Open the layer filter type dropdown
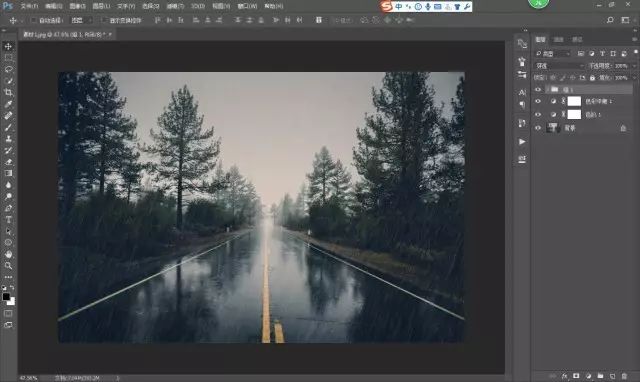640x382 pixels. (x=553, y=53)
